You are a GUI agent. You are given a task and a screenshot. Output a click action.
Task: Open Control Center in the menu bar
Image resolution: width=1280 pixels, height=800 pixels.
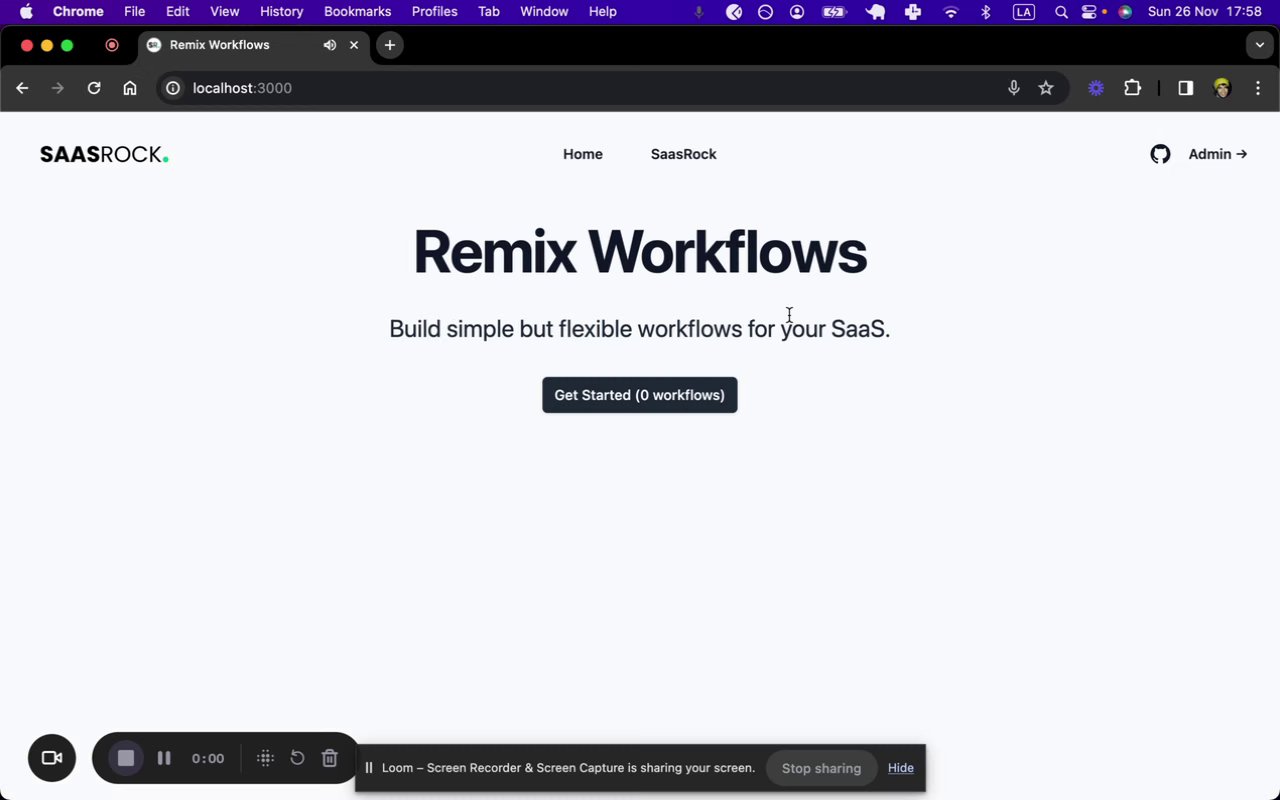point(1090,12)
